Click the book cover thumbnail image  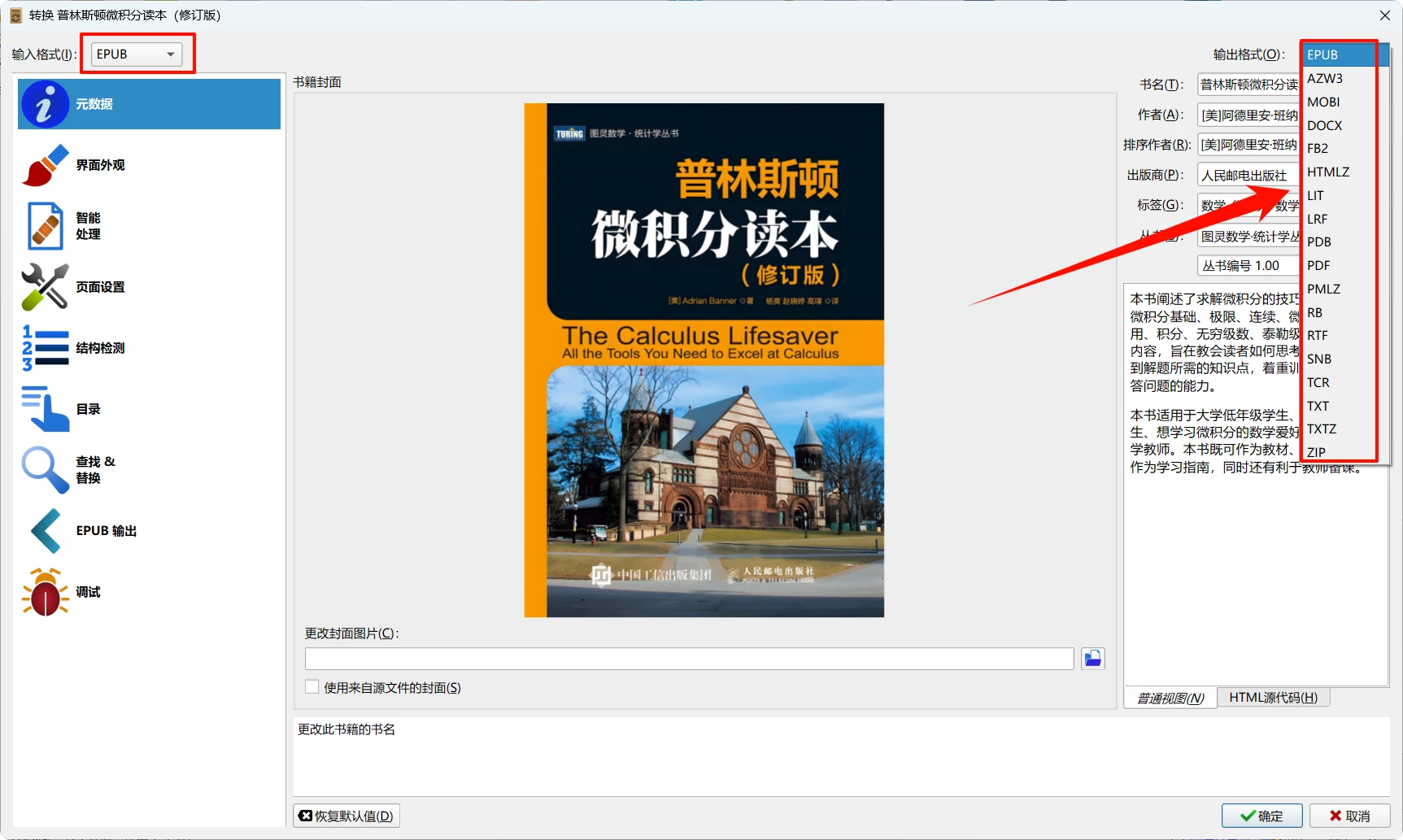click(x=704, y=360)
